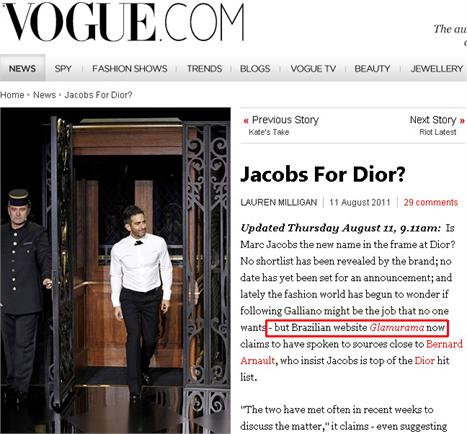Select the TRENDS menu item
This screenshot has height=434, width=467.
tap(204, 69)
